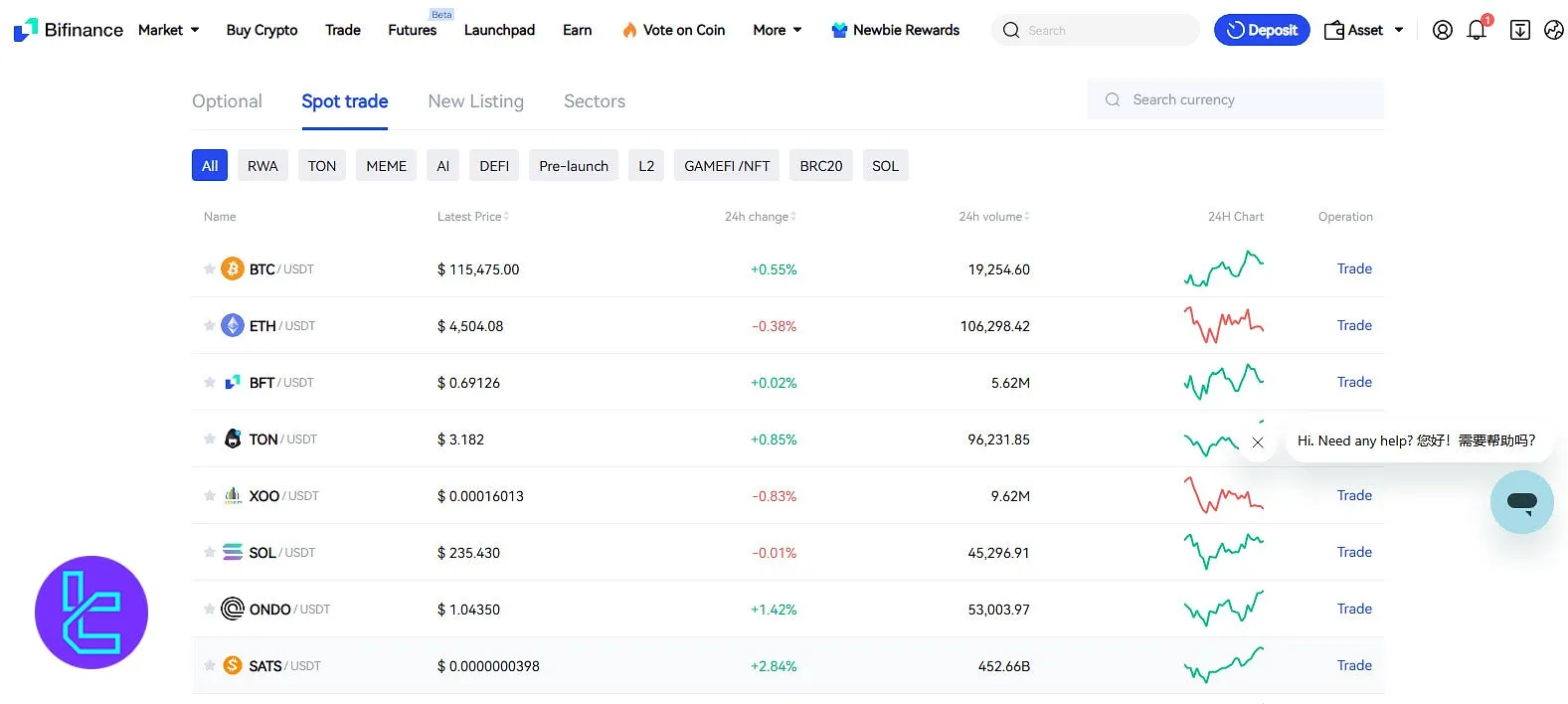
Task: Filter by BRC20 sector
Action: (x=821, y=166)
